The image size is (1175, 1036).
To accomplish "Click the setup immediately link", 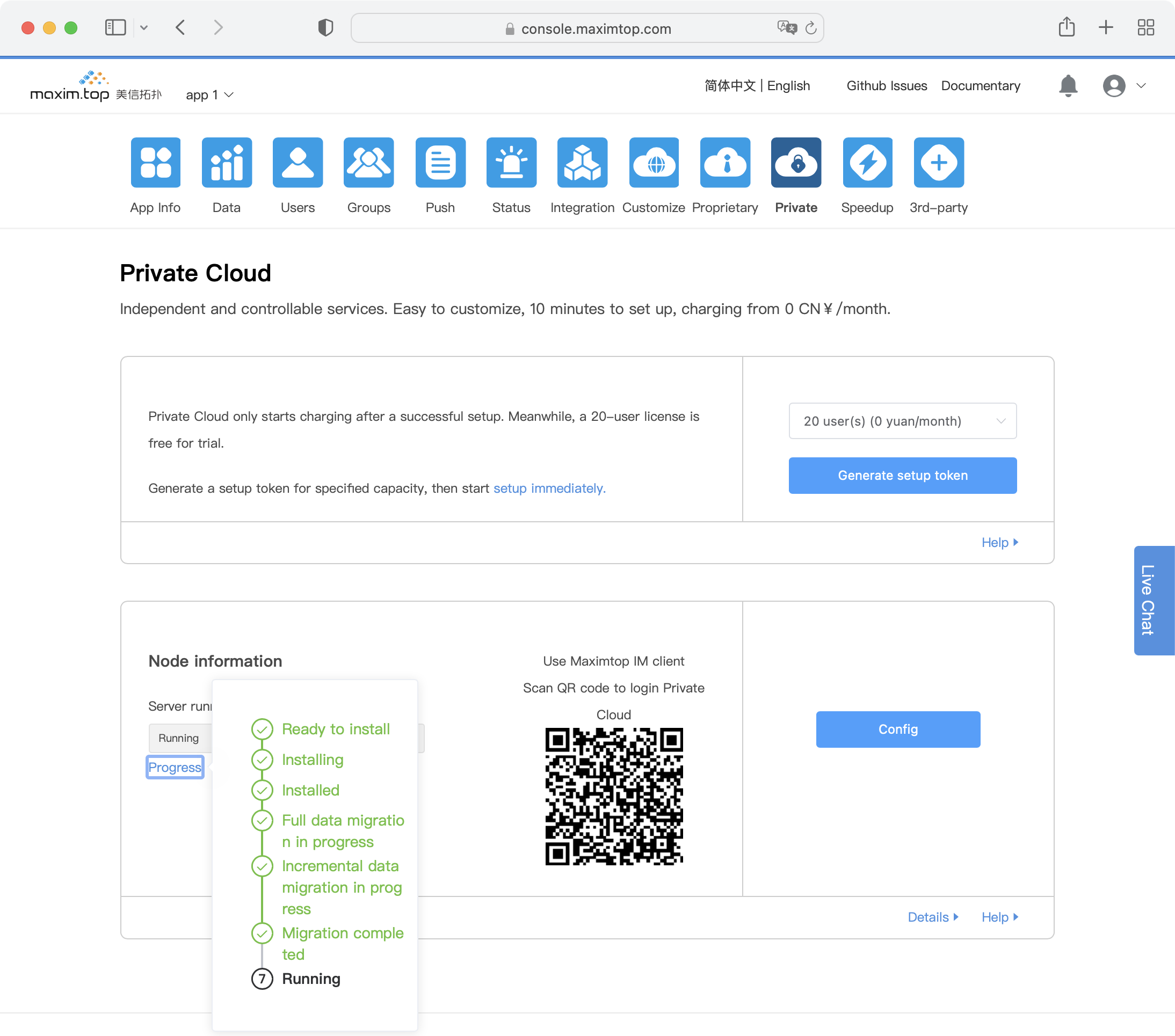I will coord(550,488).
